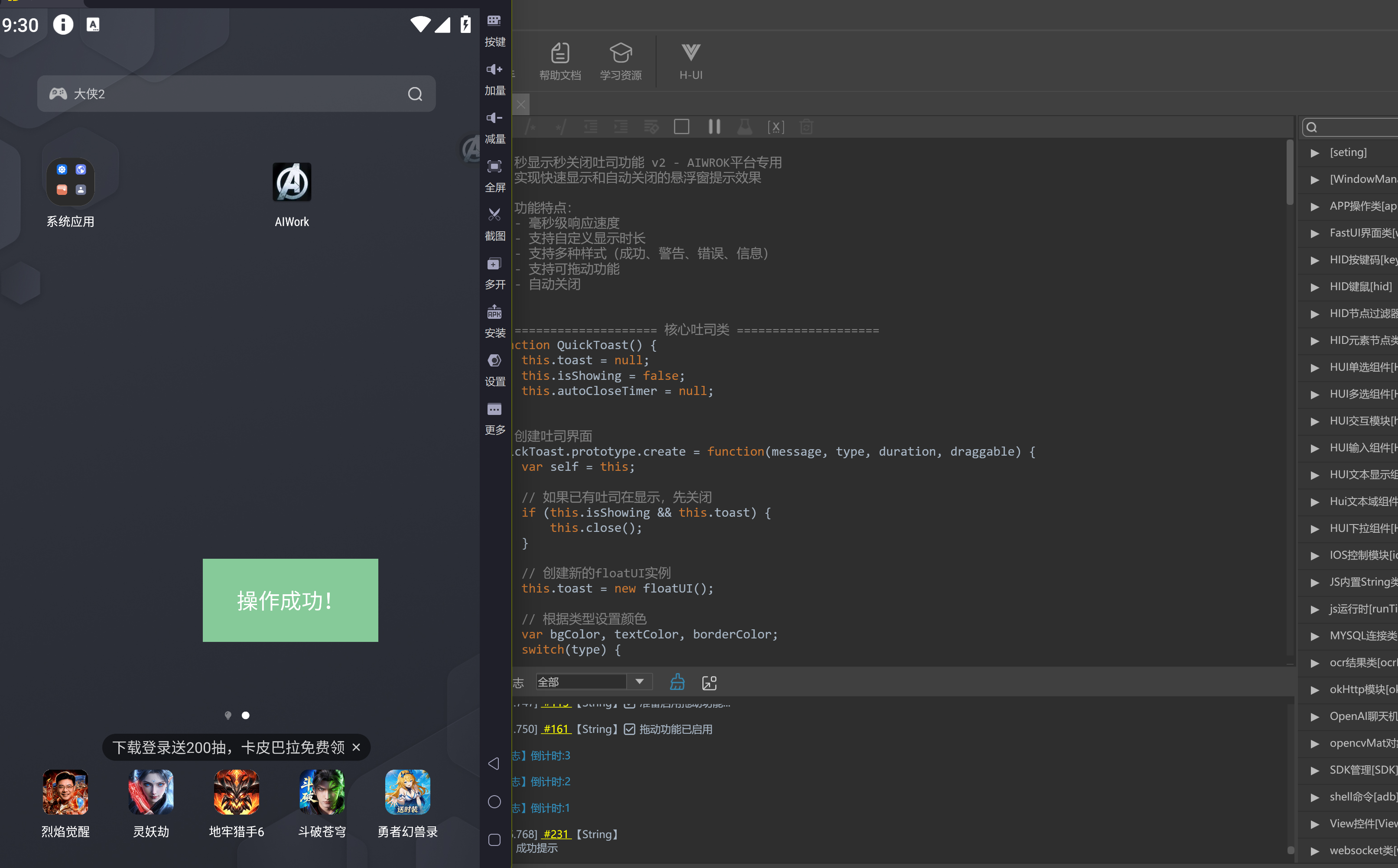Pause the script with the pause icon

[714, 126]
